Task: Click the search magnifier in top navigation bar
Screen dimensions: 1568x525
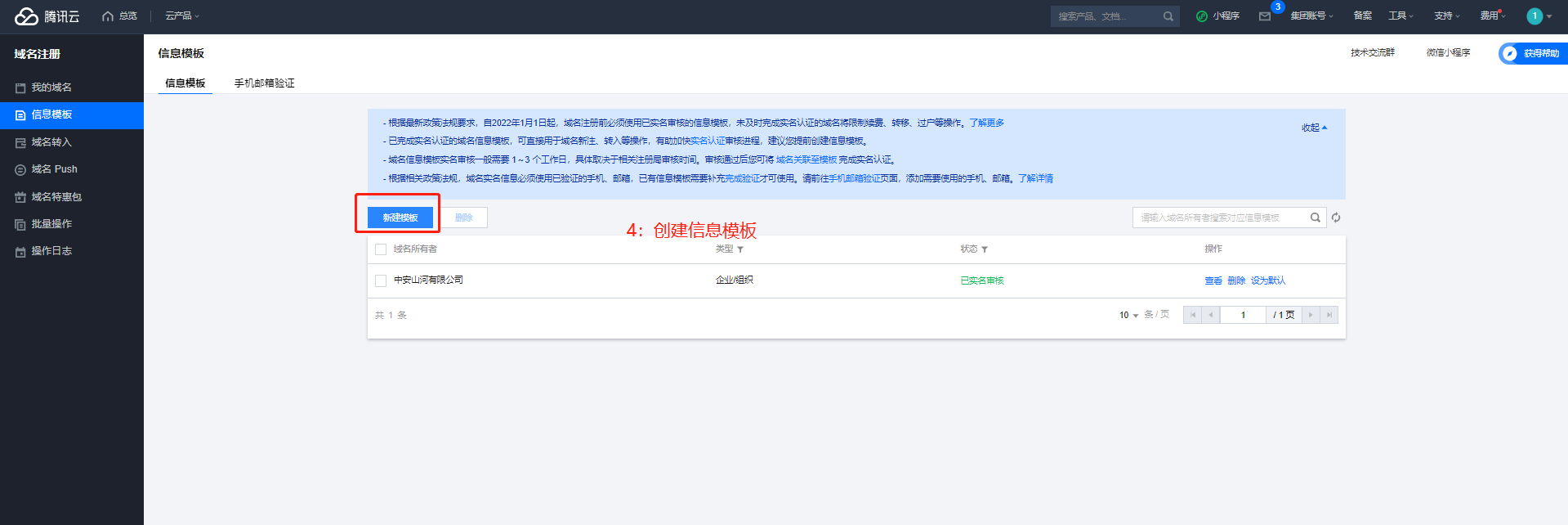Action: (1168, 16)
